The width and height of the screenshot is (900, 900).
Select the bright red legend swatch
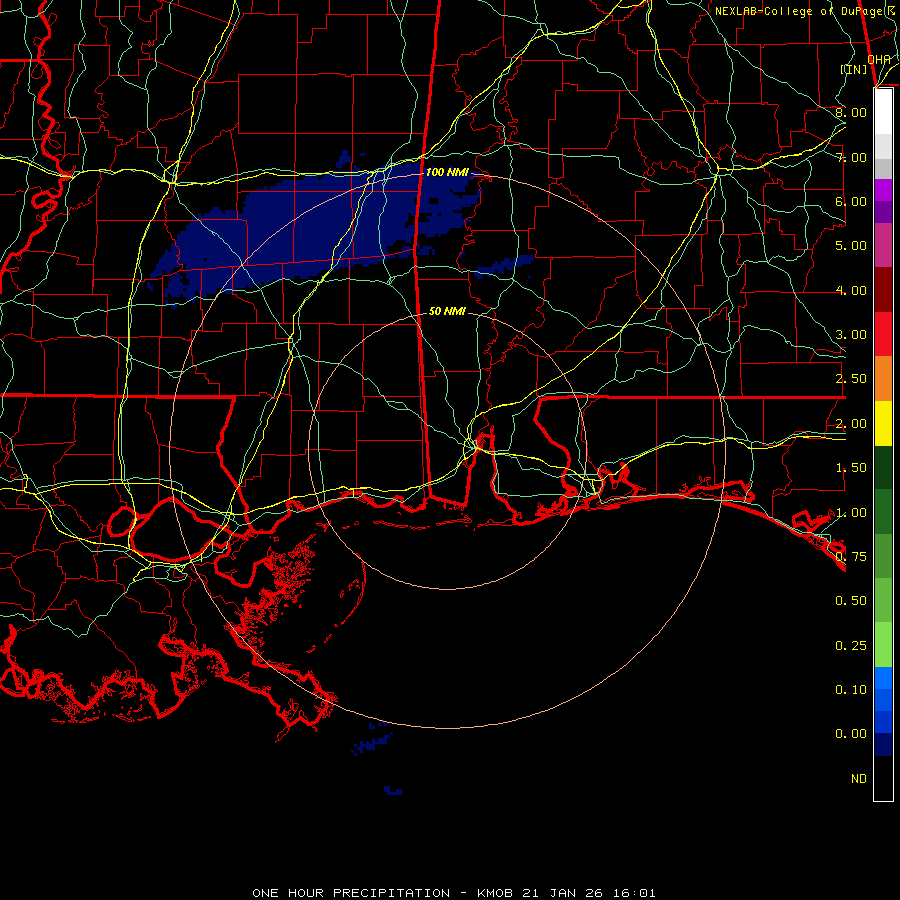tap(883, 334)
